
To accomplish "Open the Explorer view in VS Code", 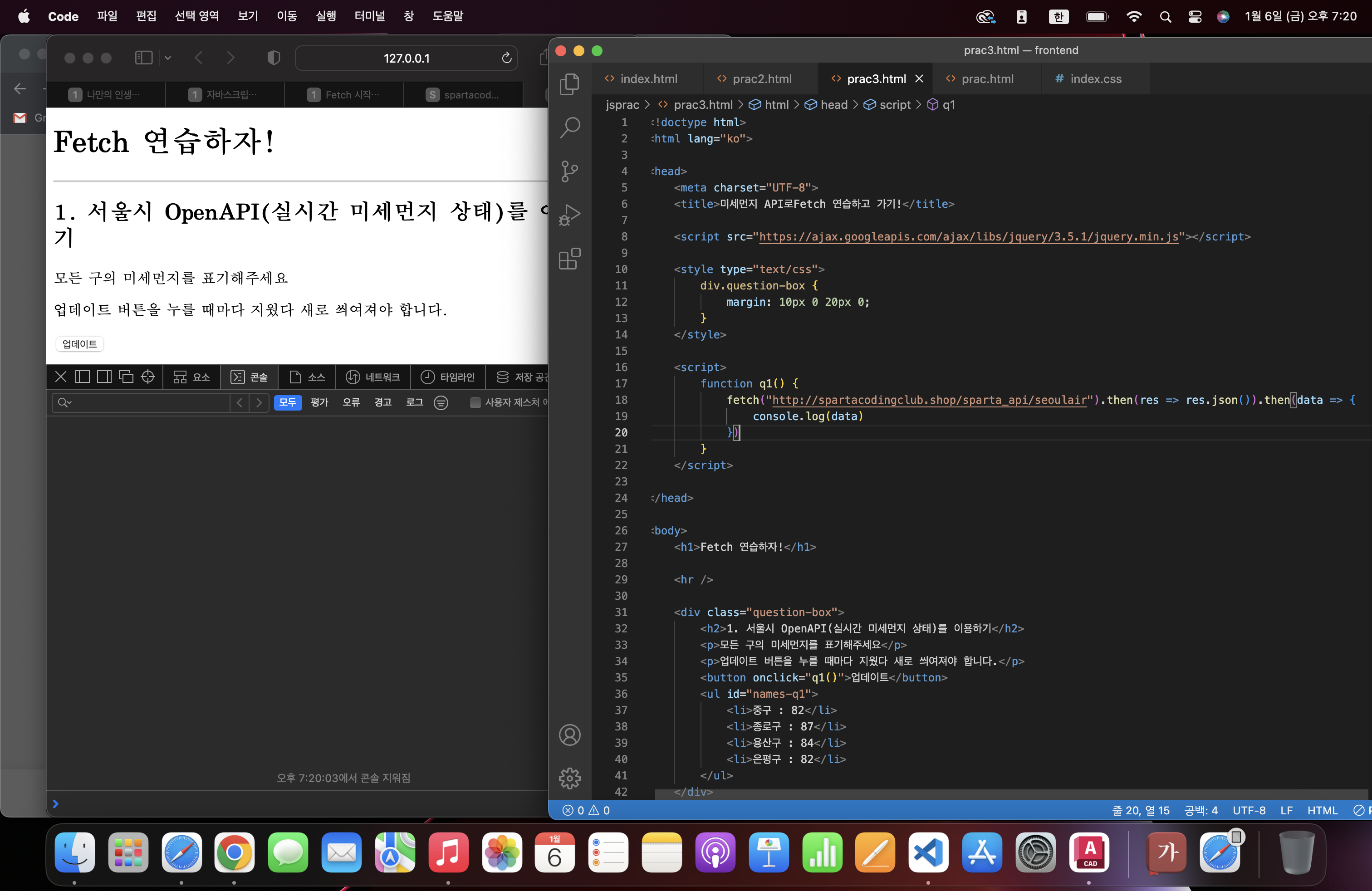I will (569, 84).
